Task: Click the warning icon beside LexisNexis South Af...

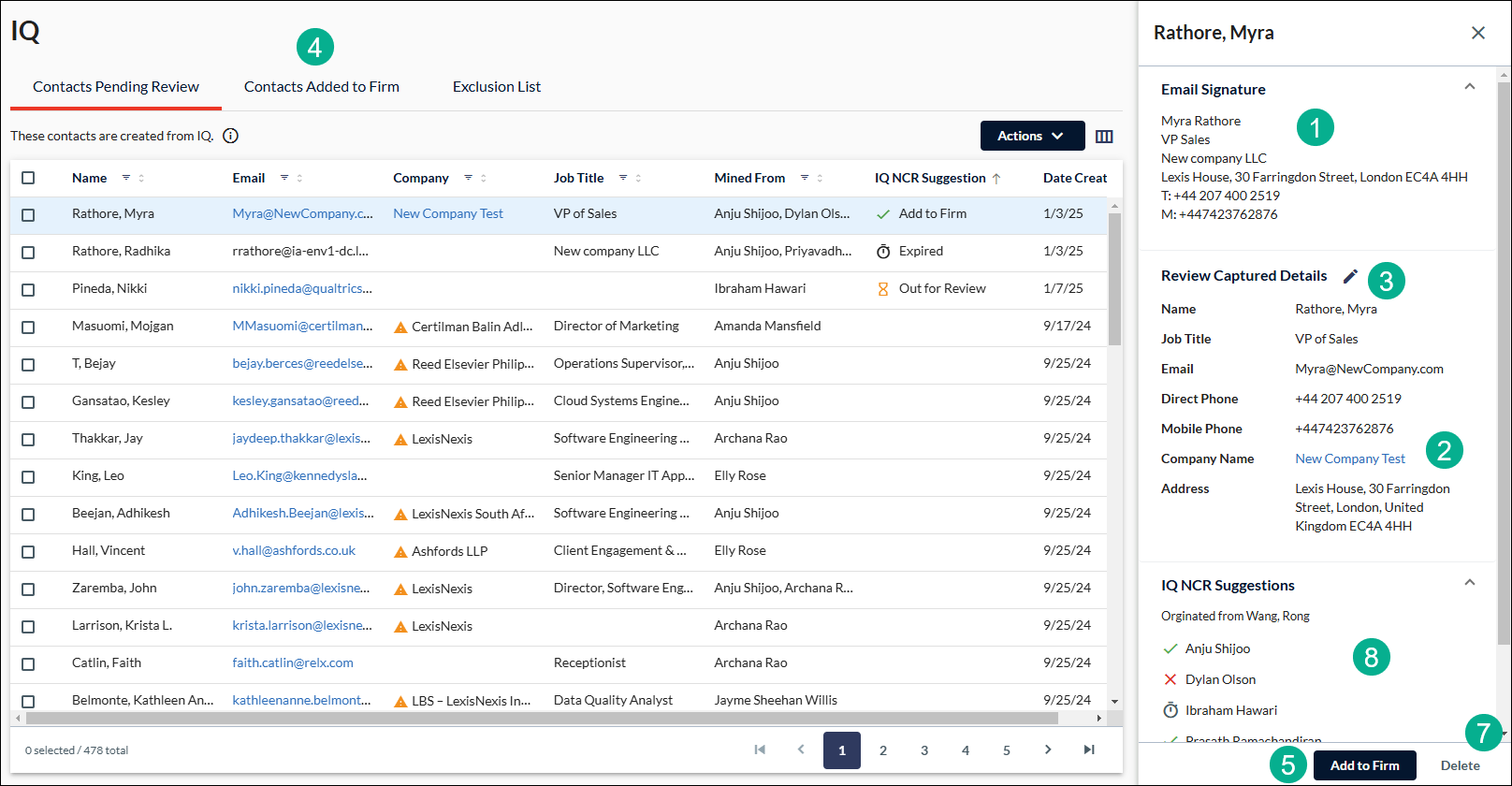Action: (400, 514)
